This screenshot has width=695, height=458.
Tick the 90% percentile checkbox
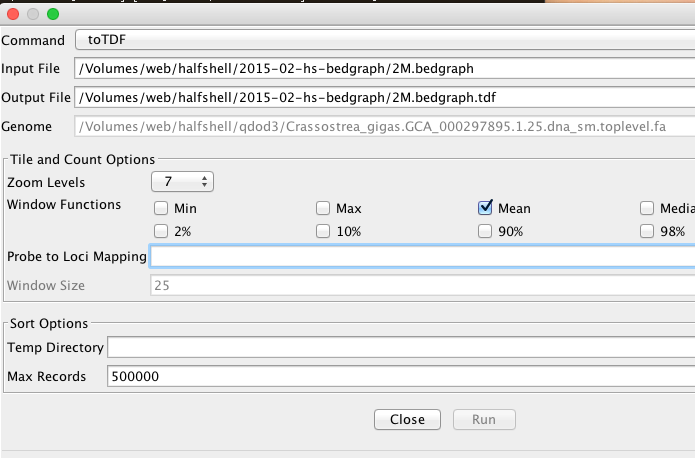[x=485, y=231]
